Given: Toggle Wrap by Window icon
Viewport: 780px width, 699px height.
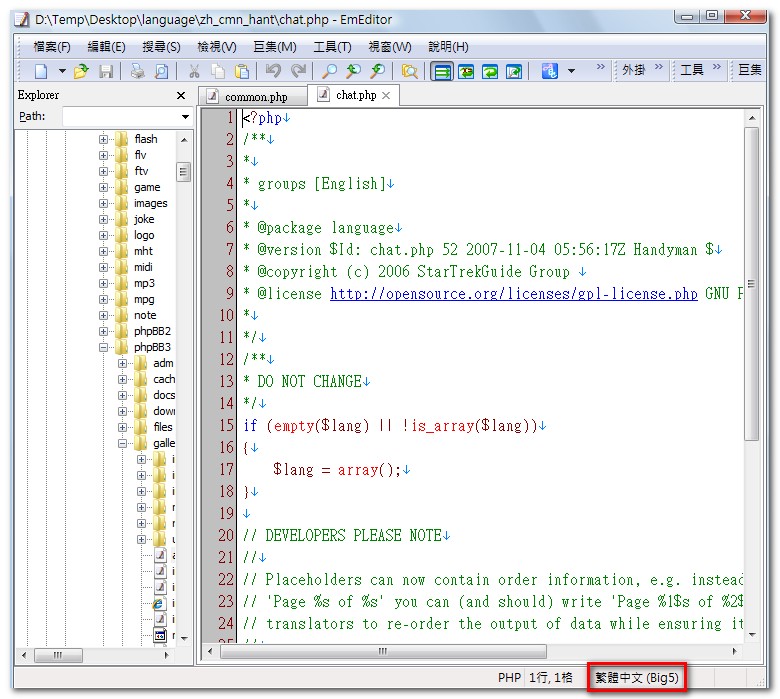Looking at the screenshot, I should click(x=490, y=72).
